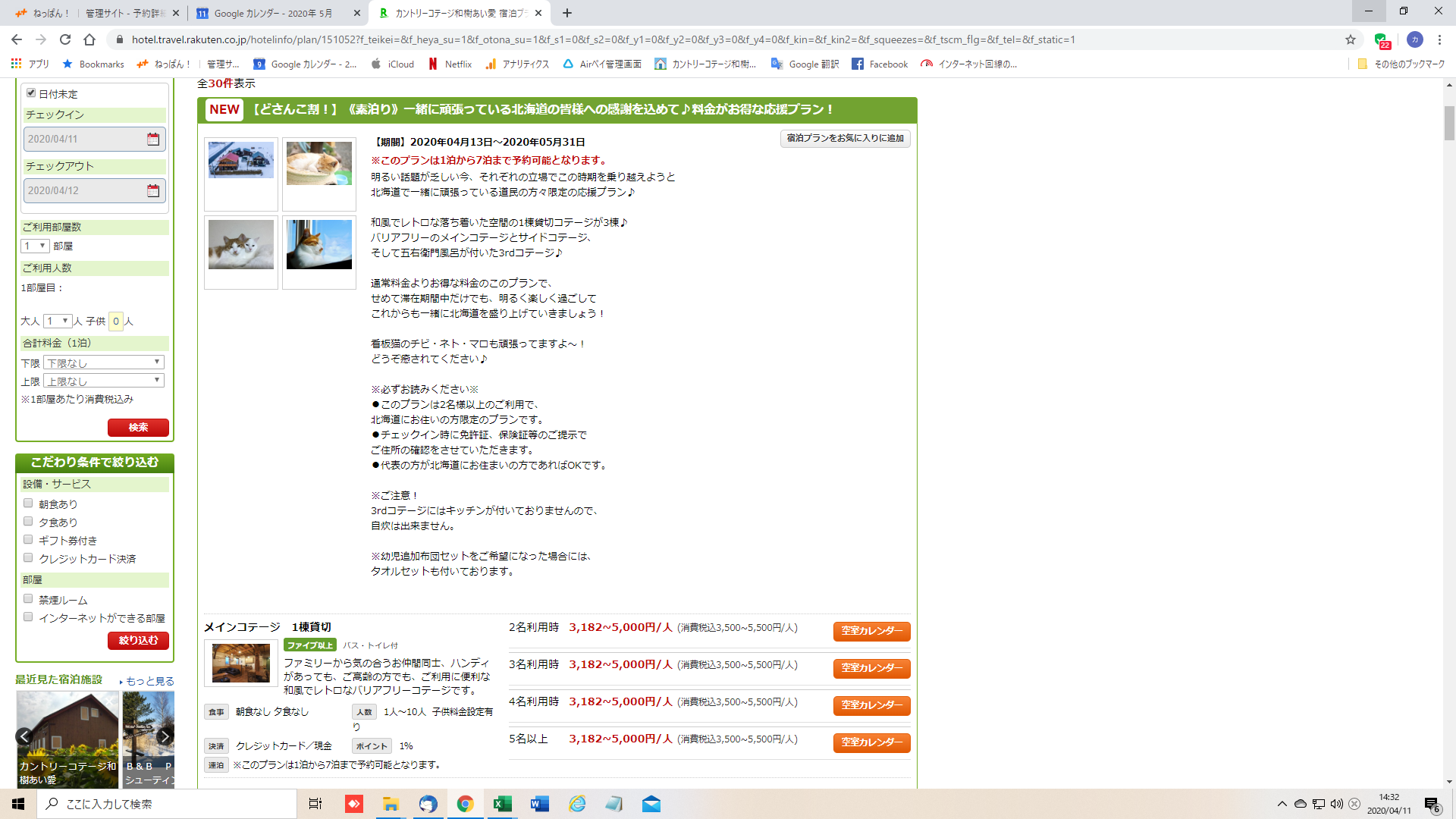Viewport: 1456px width, 819px height.
Task: Open the Facebook bookmark
Action: tap(880, 64)
